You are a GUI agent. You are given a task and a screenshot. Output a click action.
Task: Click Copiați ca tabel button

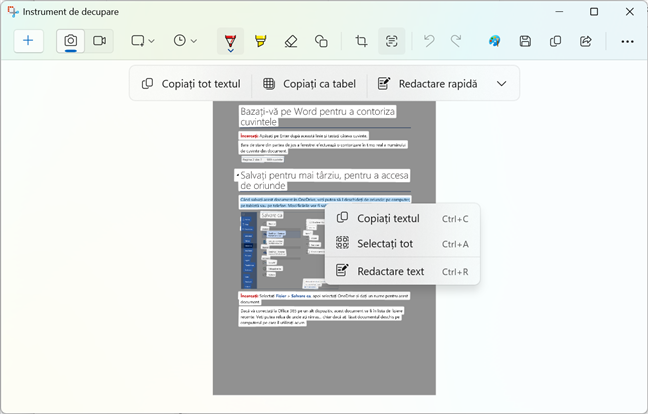click(308, 83)
